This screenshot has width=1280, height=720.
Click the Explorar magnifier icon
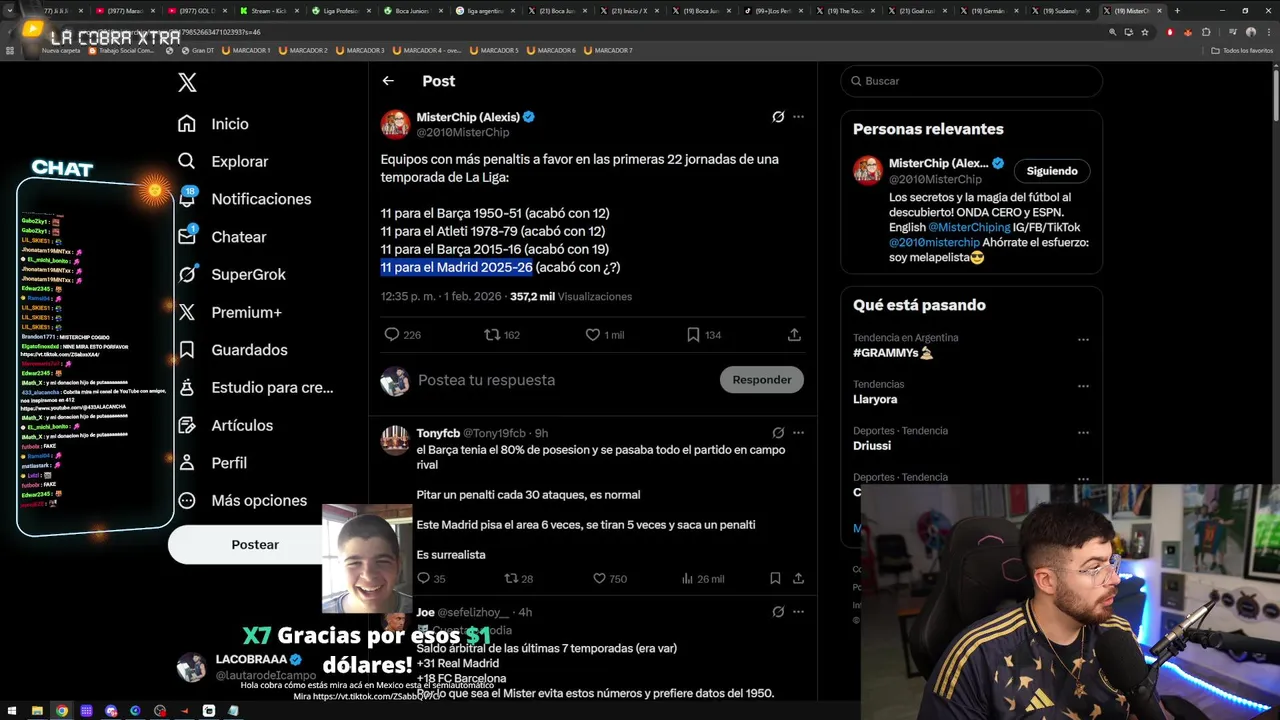click(x=187, y=161)
